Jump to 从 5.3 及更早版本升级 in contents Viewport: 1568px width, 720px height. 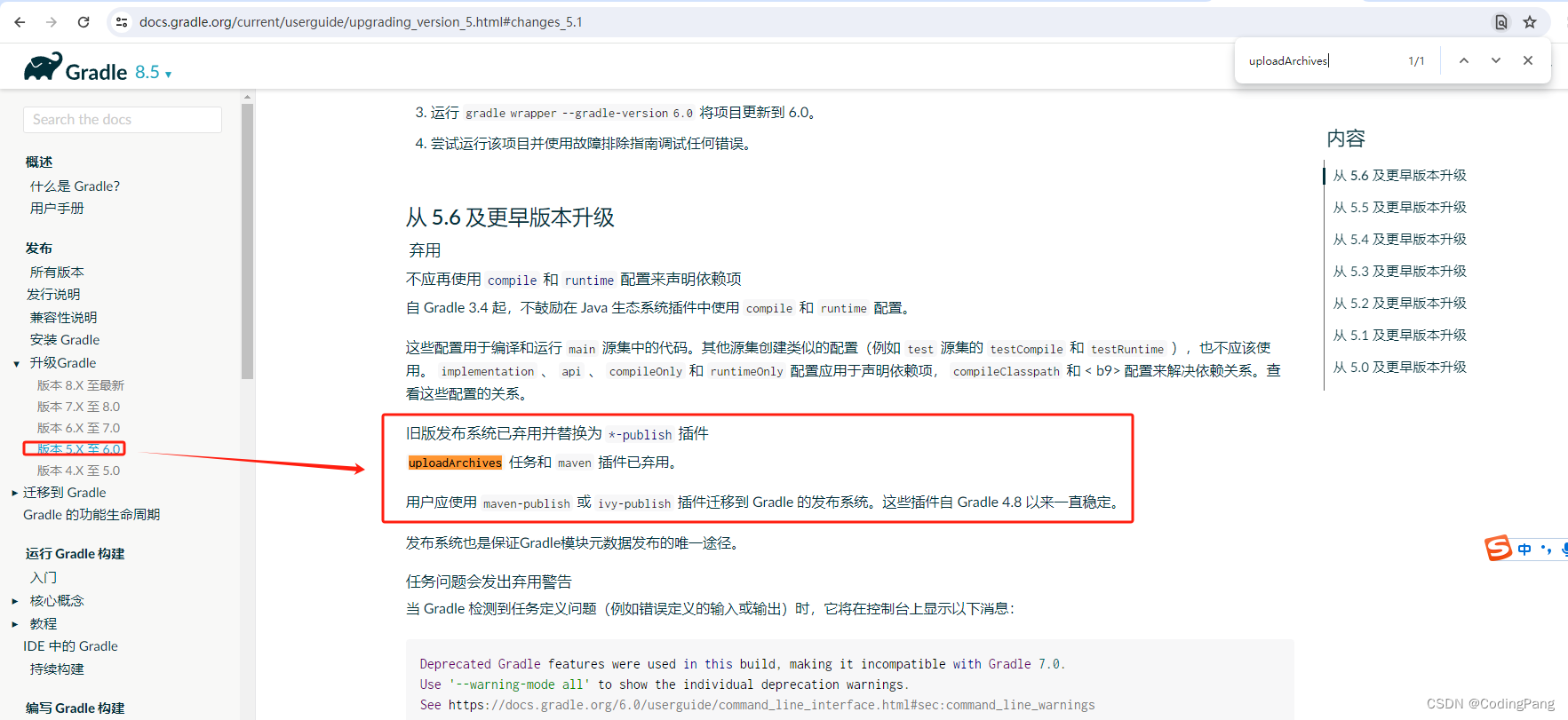pyautogui.click(x=1399, y=272)
